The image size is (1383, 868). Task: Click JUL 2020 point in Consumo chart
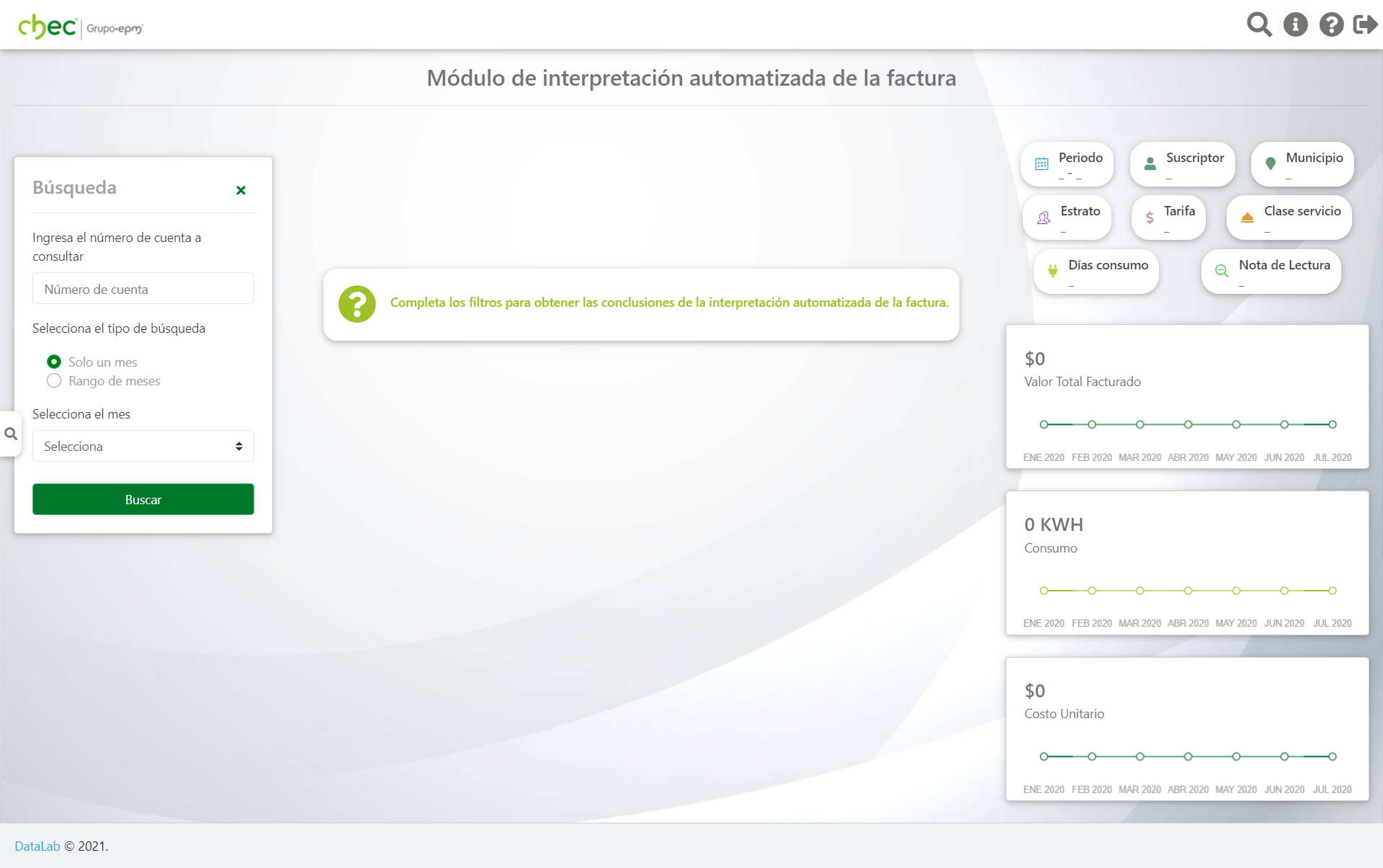(1332, 591)
